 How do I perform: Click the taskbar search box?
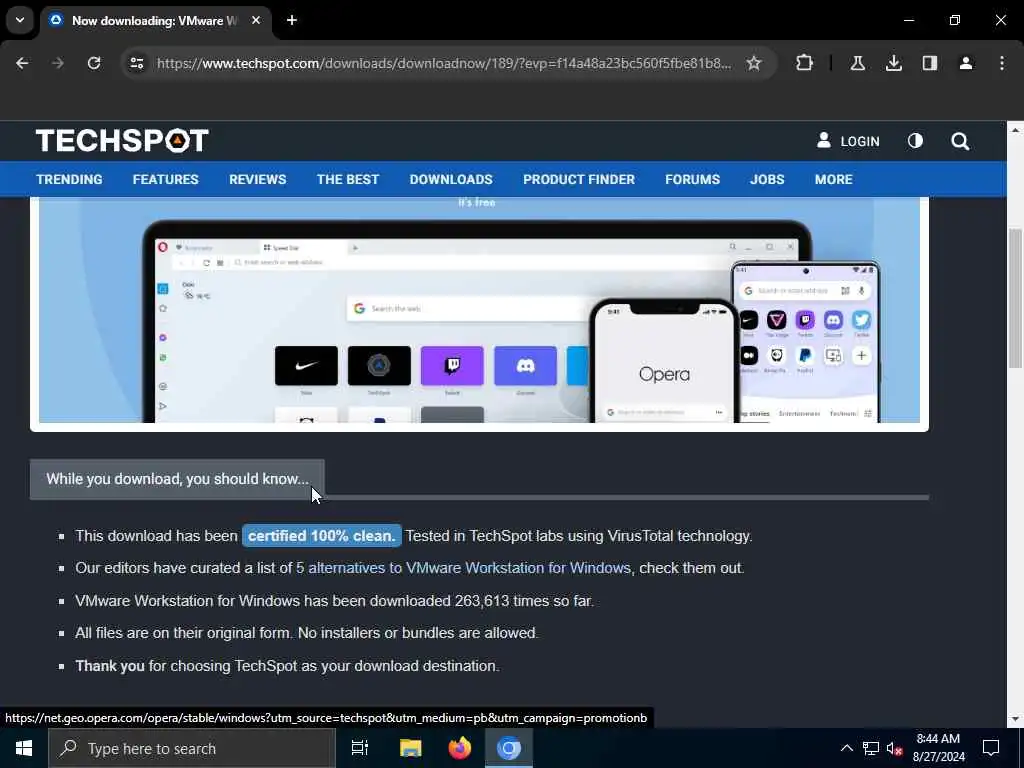pyautogui.click(x=192, y=748)
